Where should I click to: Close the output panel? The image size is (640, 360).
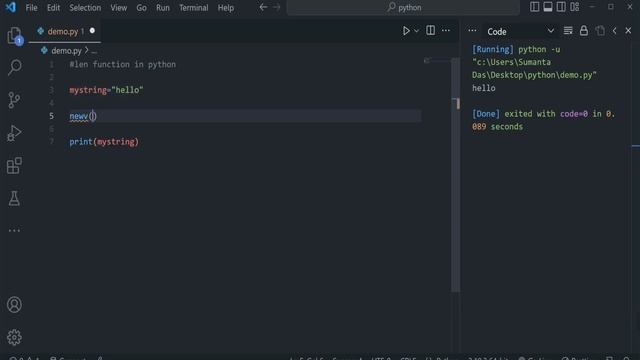click(x=628, y=31)
